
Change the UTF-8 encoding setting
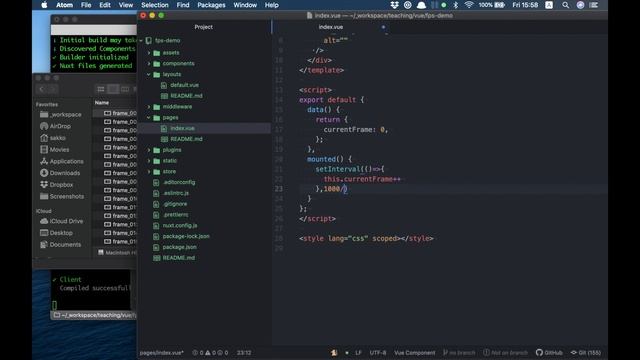point(378,353)
